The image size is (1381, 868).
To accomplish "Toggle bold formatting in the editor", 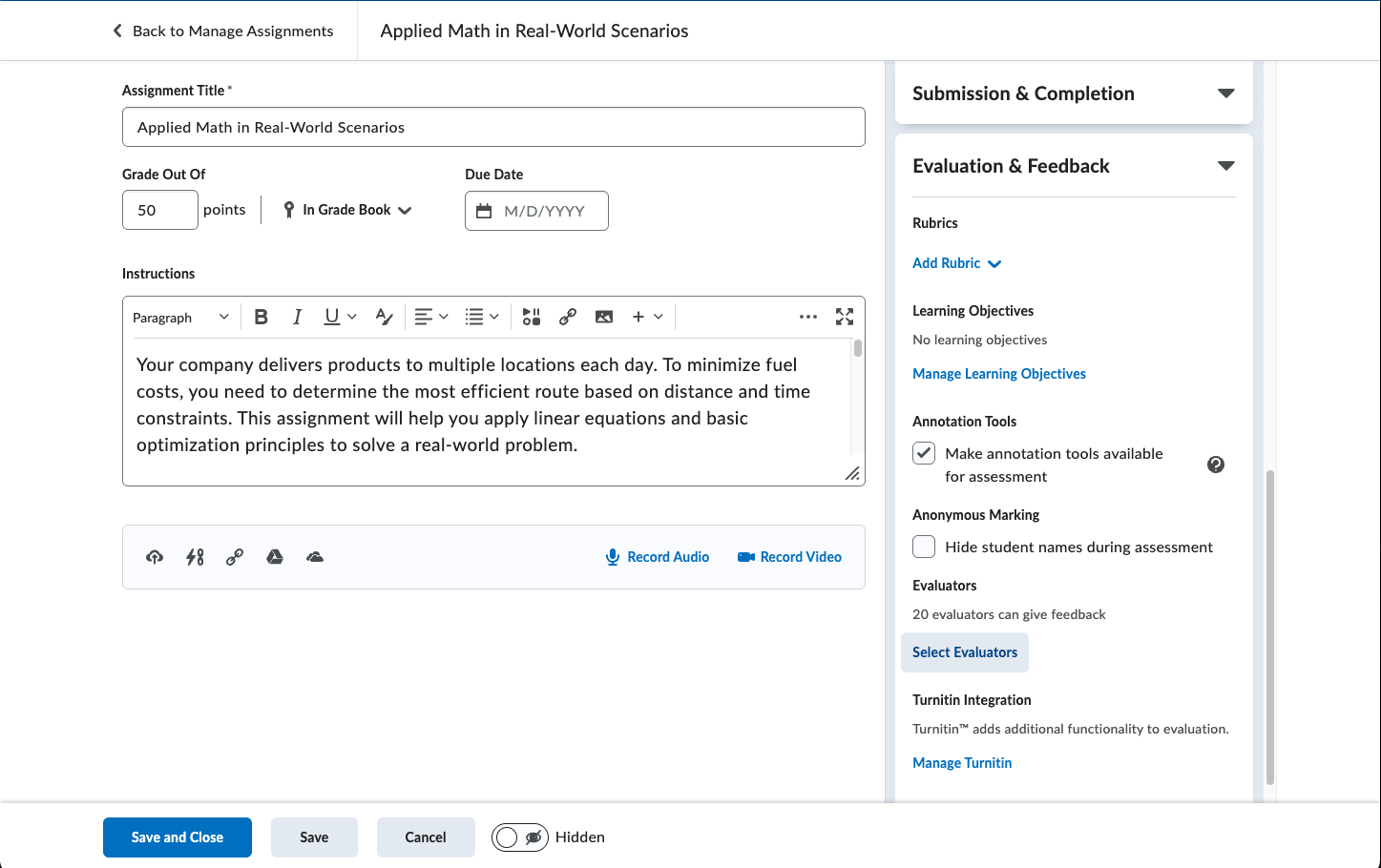I will (262, 317).
